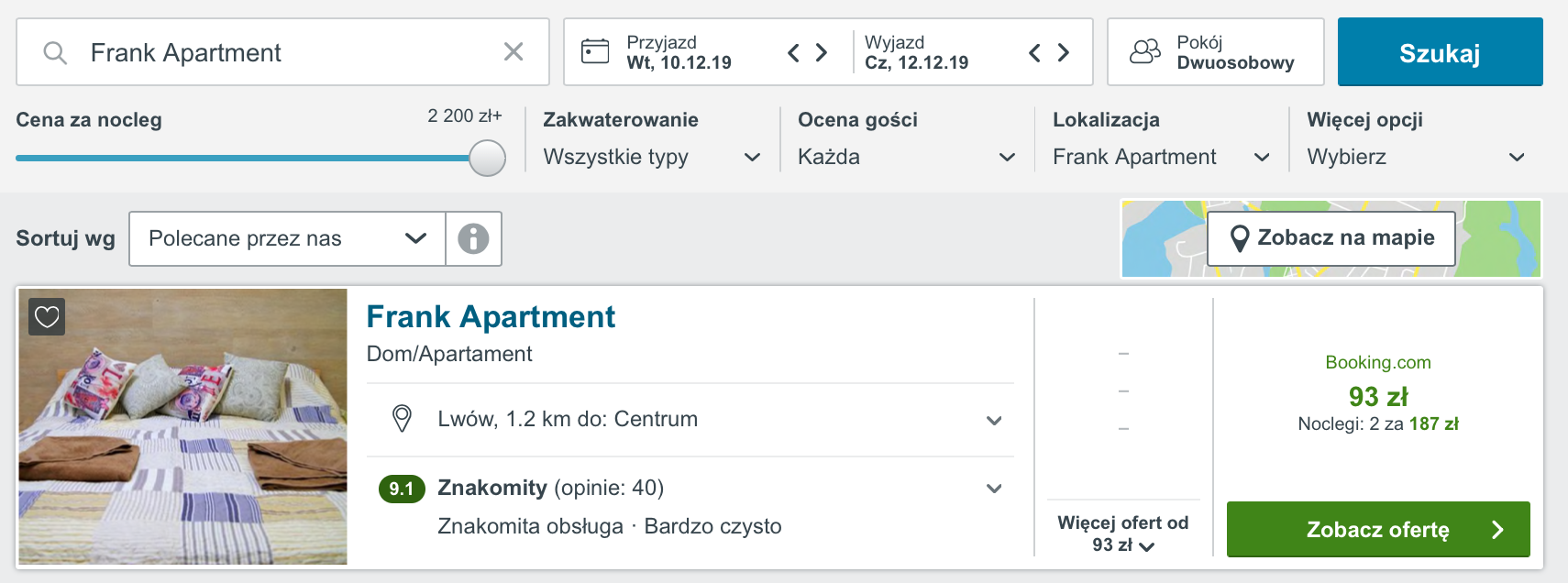
Task: Open the Zobacz na mapie map view
Action: tap(1331, 238)
